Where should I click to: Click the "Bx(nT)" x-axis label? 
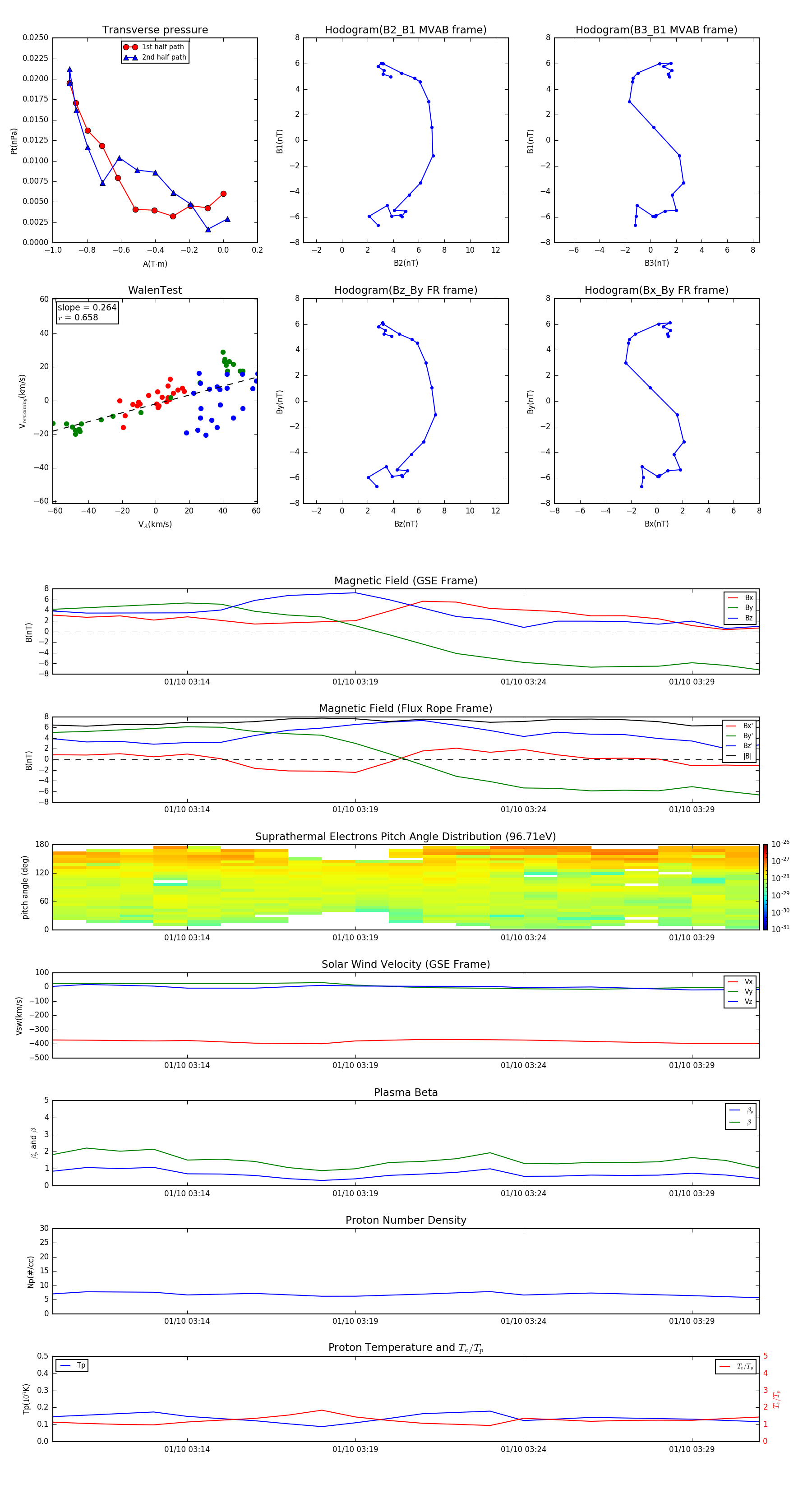[x=656, y=524]
